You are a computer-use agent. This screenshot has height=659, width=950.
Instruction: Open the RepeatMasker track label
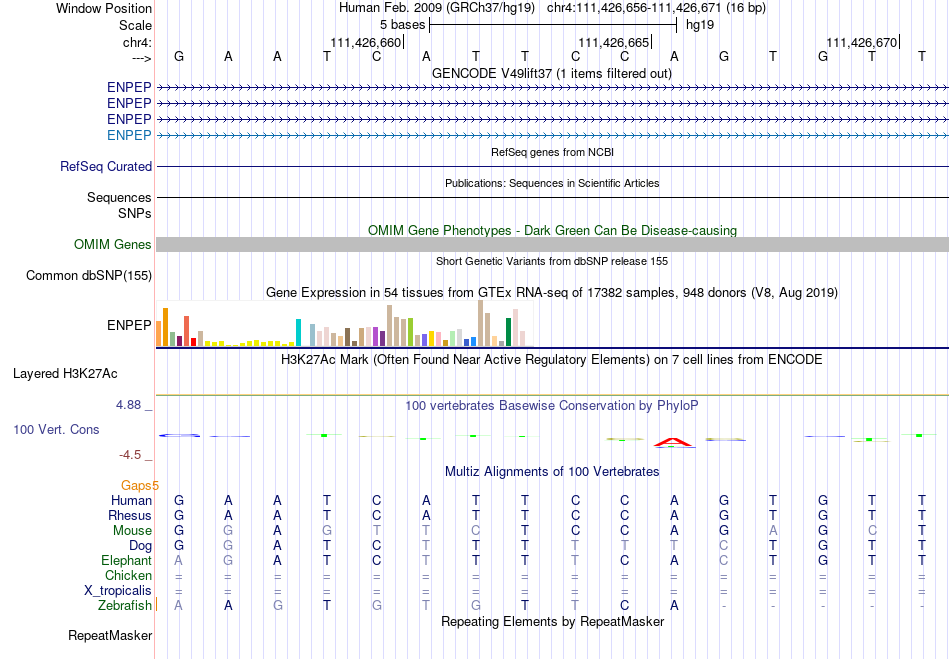(x=110, y=635)
